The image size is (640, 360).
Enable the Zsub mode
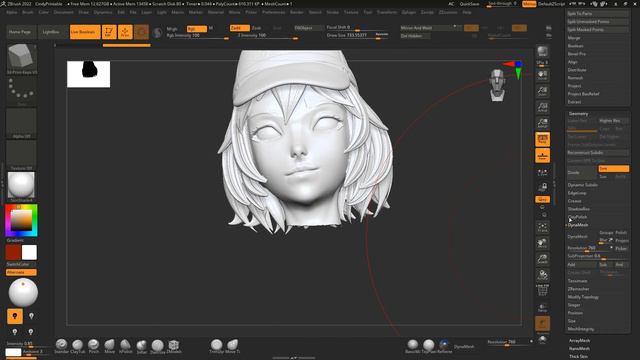[257, 28]
